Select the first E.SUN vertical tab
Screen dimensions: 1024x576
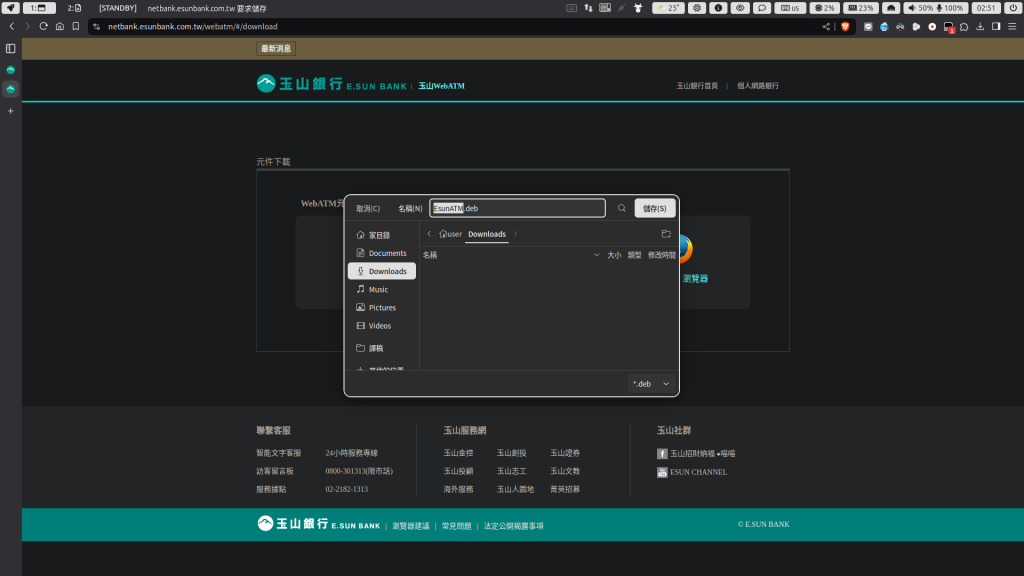(x=10, y=69)
